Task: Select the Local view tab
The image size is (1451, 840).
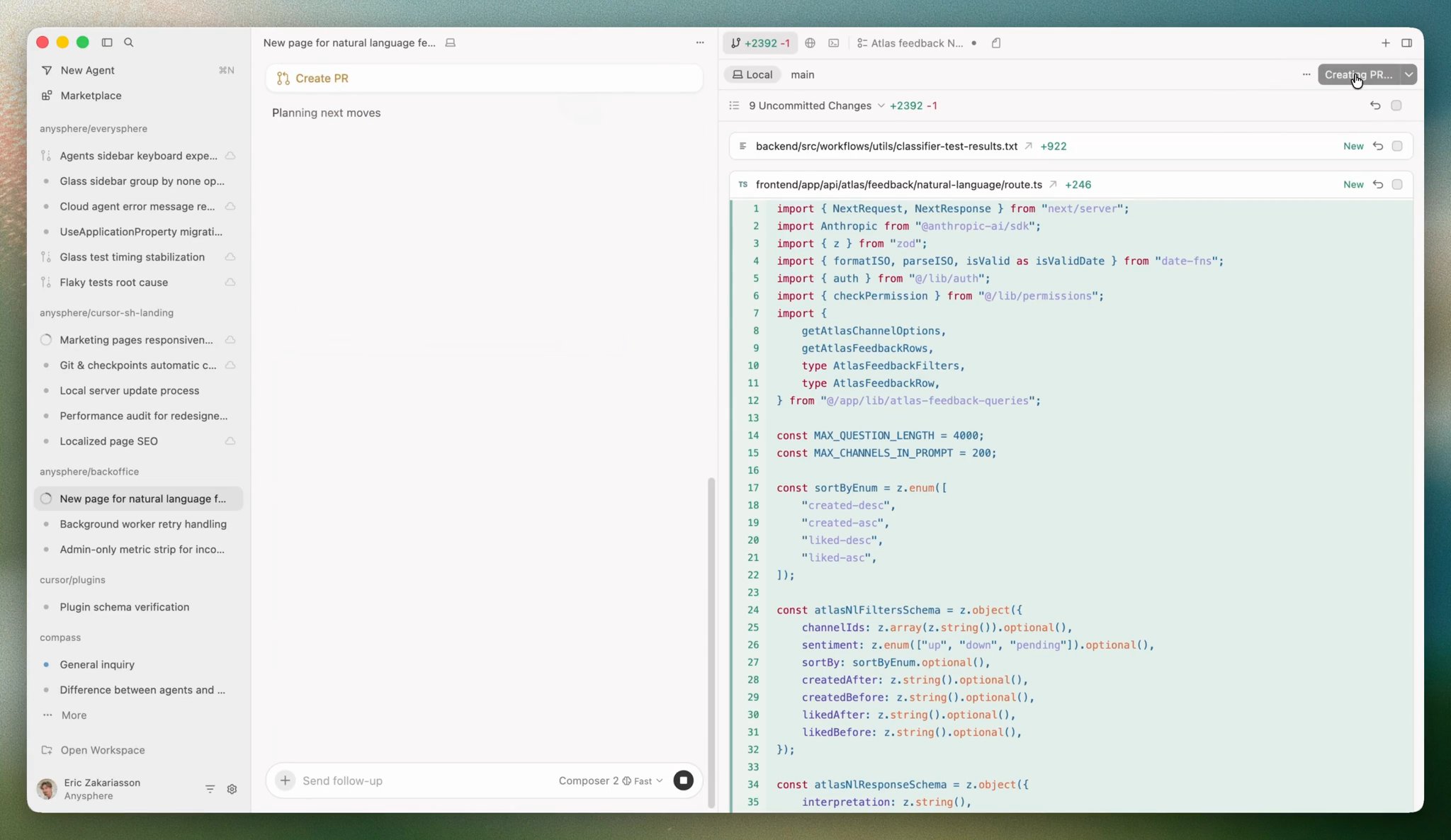Action: tap(751, 74)
